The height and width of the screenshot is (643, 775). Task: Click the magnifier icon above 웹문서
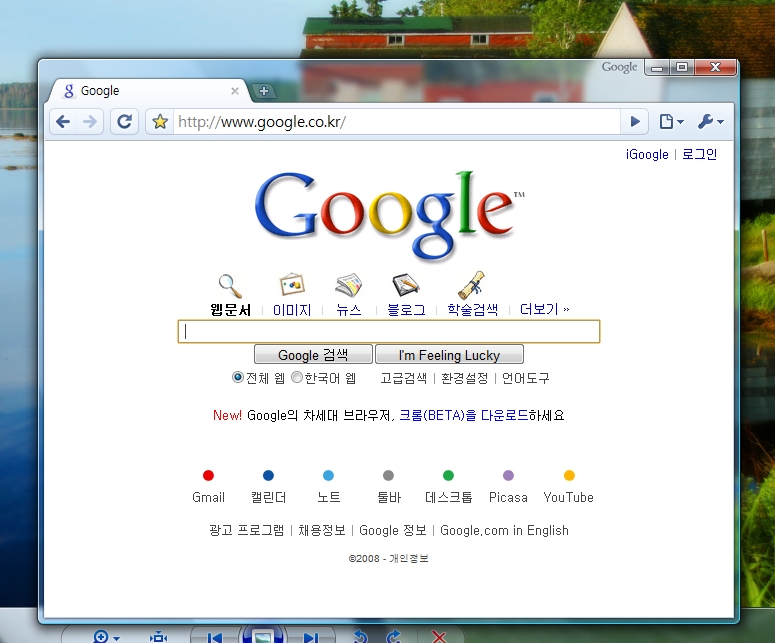pos(230,286)
